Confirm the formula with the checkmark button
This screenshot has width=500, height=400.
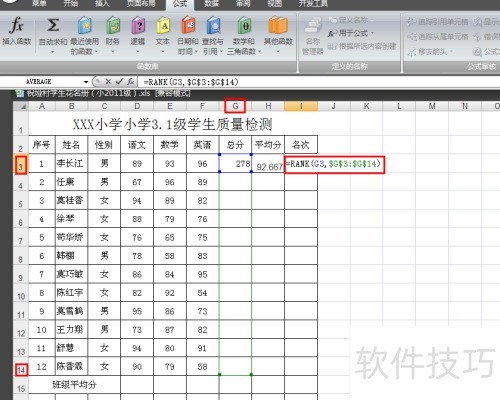tap(119, 82)
